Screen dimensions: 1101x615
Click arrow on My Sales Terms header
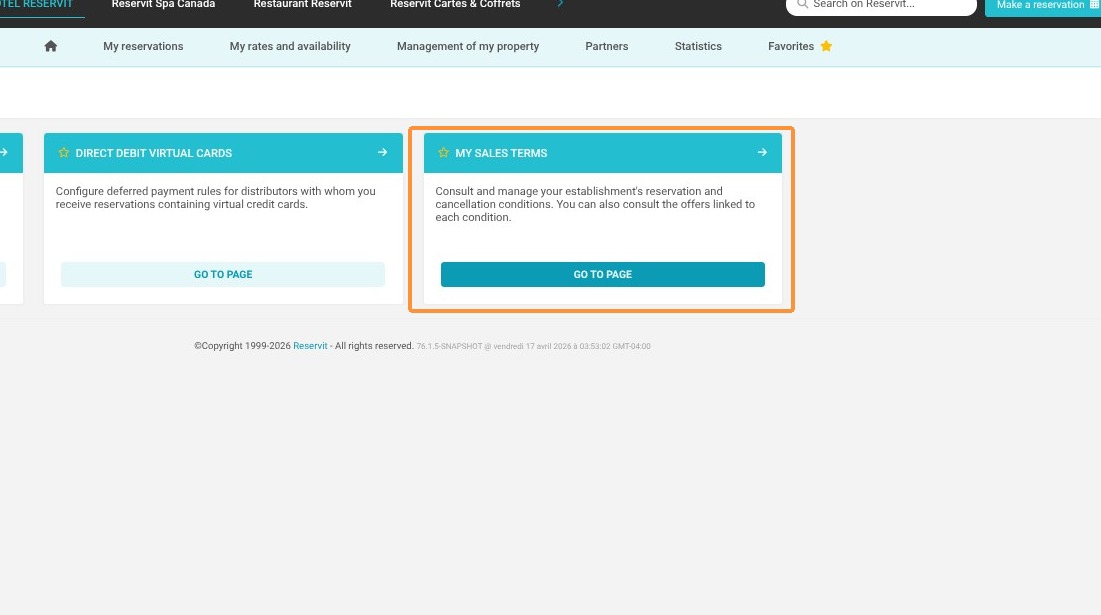762,152
